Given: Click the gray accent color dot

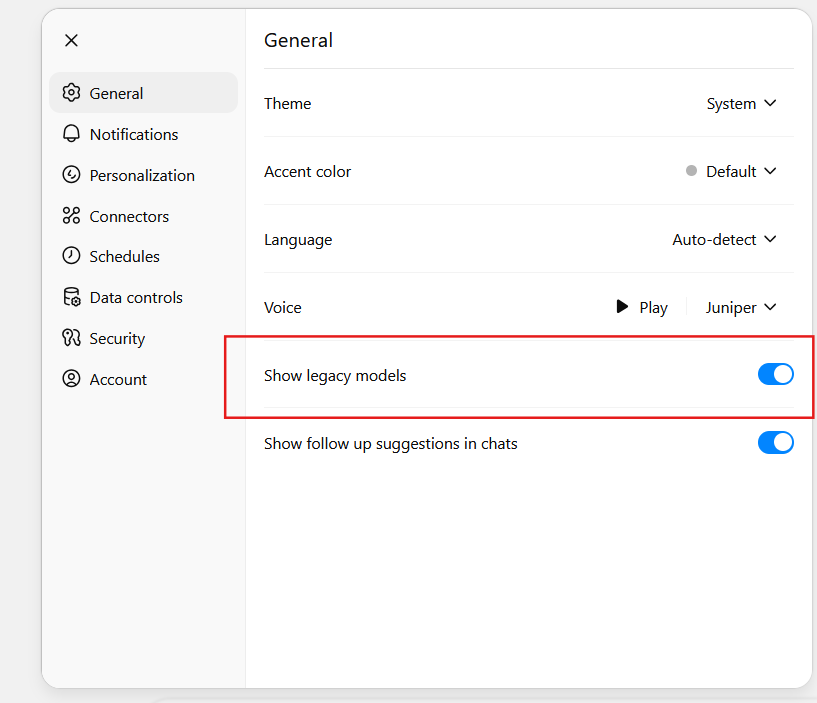Looking at the screenshot, I should coord(691,171).
